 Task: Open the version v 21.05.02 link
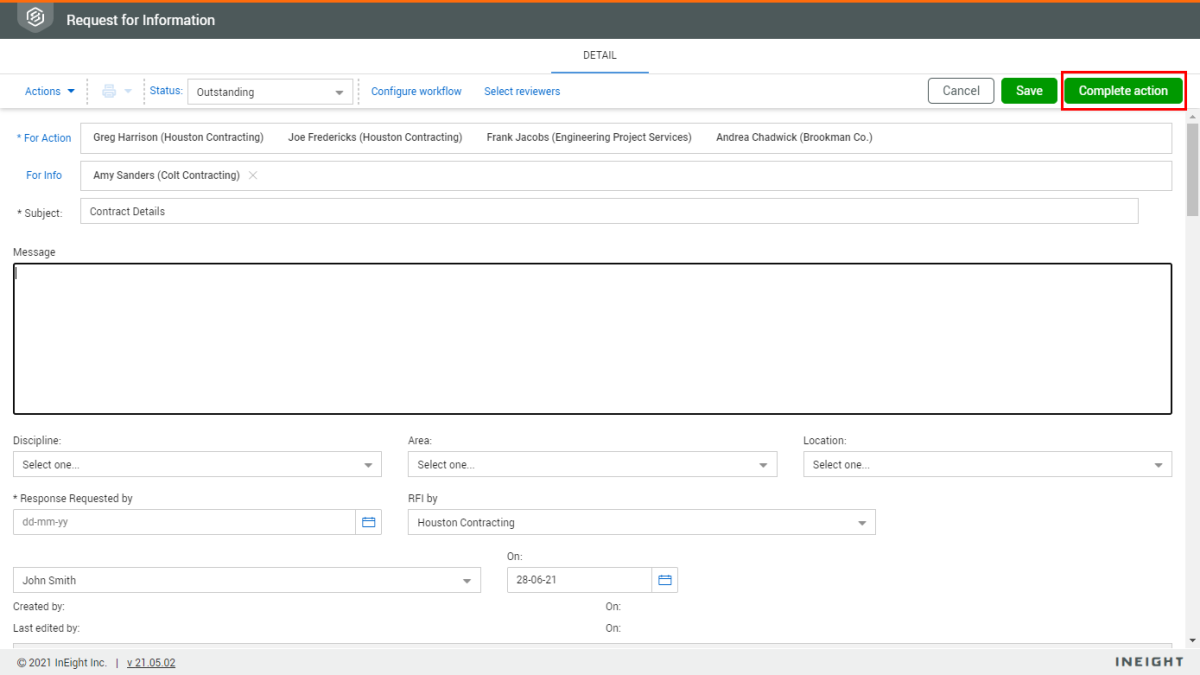[x=151, y=663]
